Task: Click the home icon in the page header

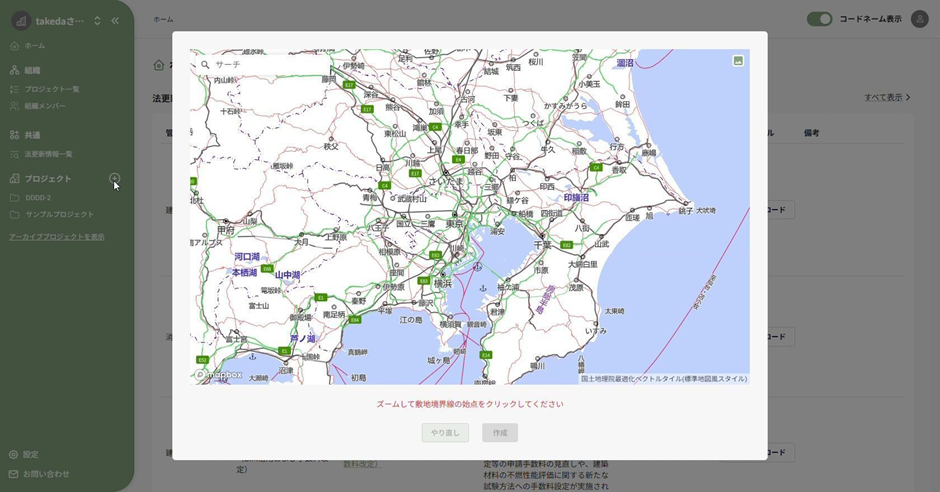Action: tap(158, 65)
